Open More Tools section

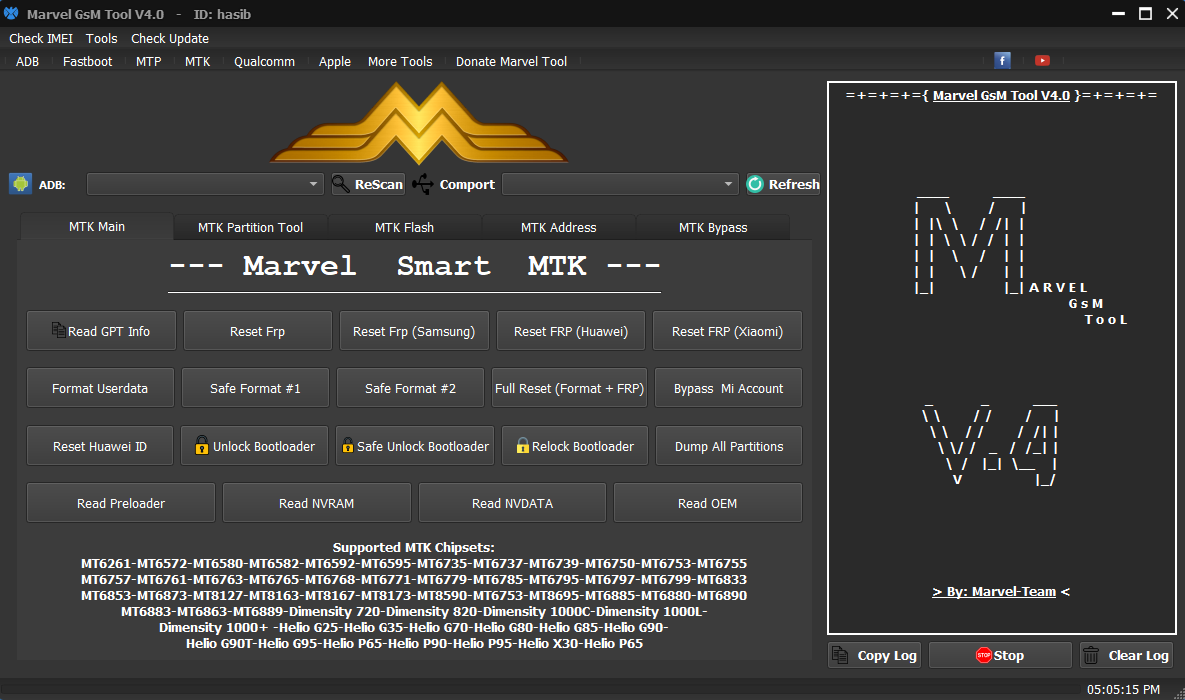[x=400, y=61]
